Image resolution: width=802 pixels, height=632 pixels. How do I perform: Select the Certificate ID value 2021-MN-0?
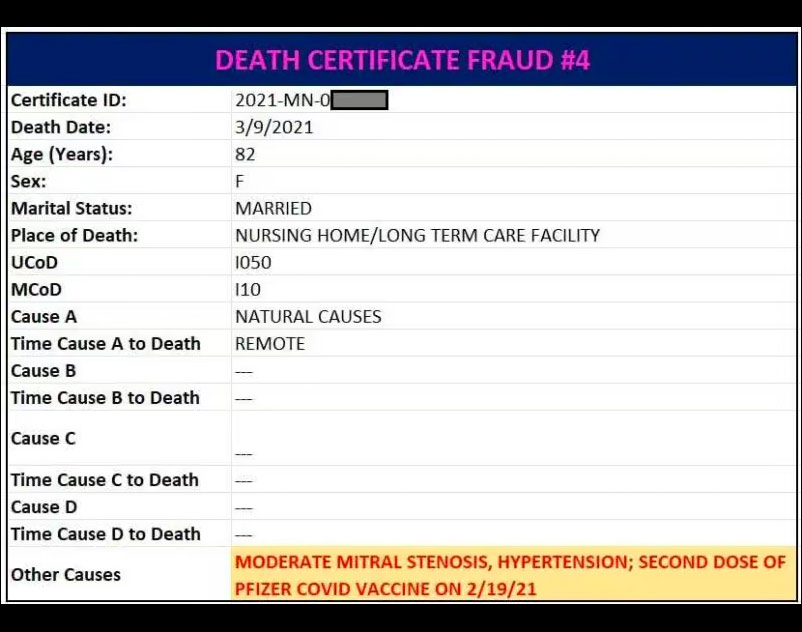tap(283, 100)
